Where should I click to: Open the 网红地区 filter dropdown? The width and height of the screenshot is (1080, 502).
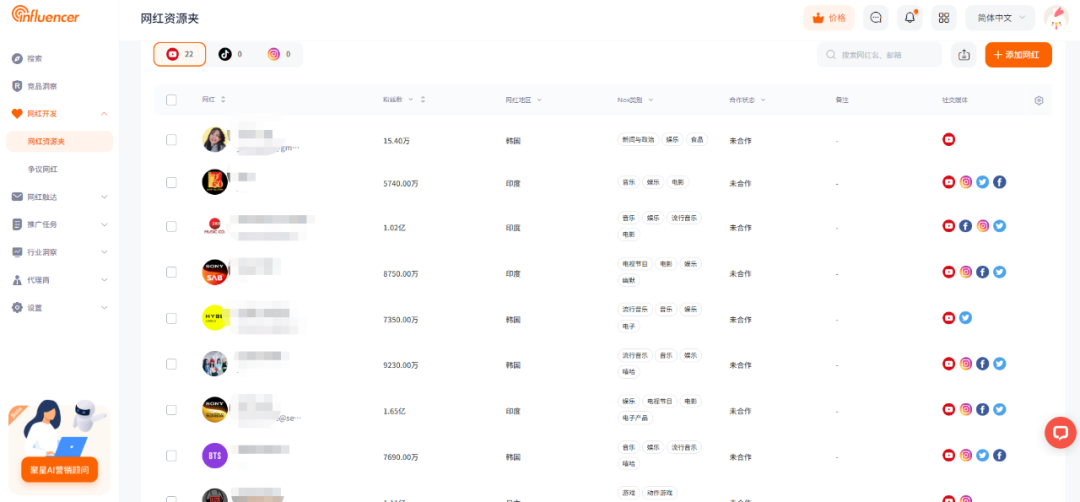click(539, 100)
